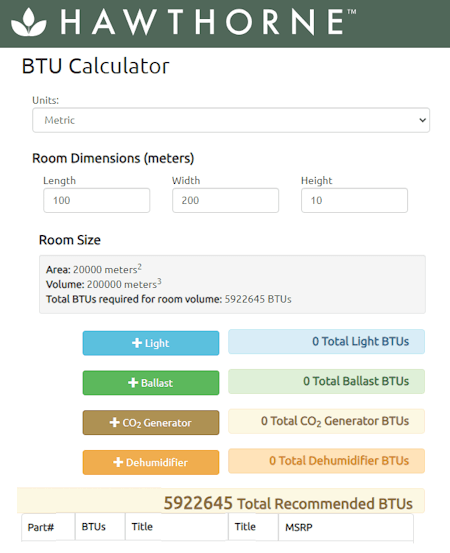
Task: Focus the Length input field
Action: pos(97,200)
